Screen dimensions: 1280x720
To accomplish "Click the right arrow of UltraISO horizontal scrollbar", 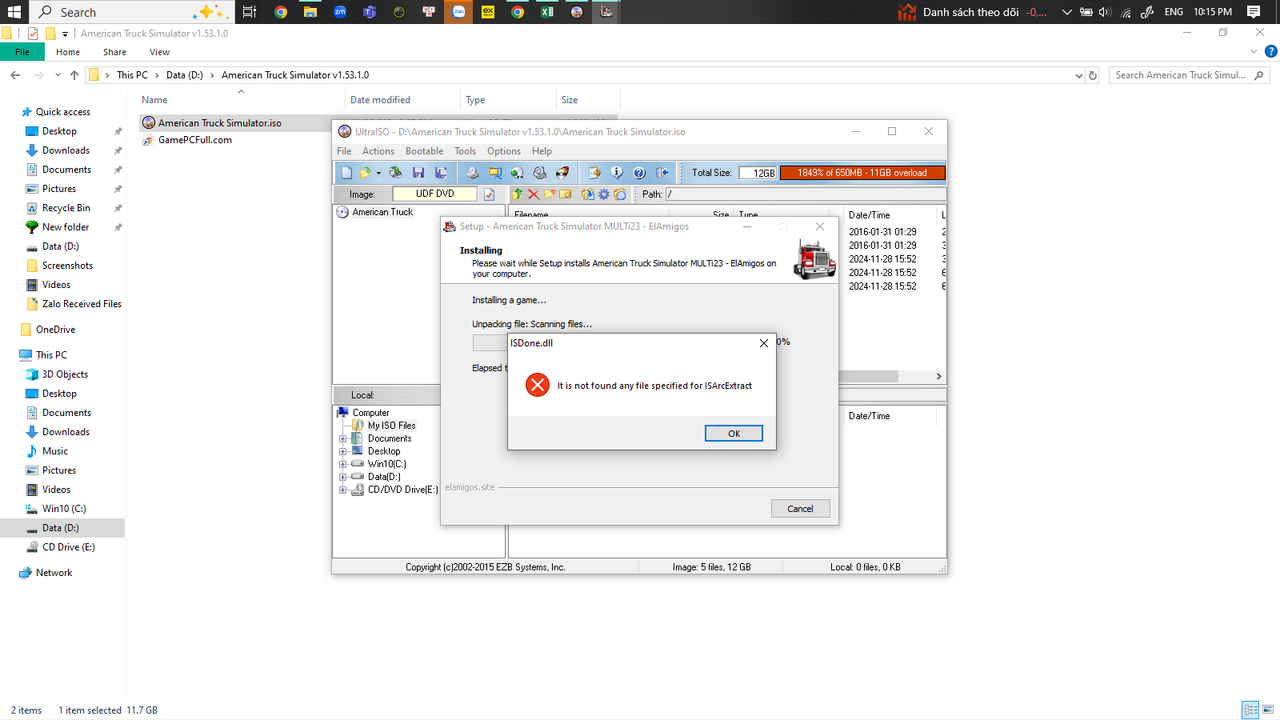I will pos(939,377).
